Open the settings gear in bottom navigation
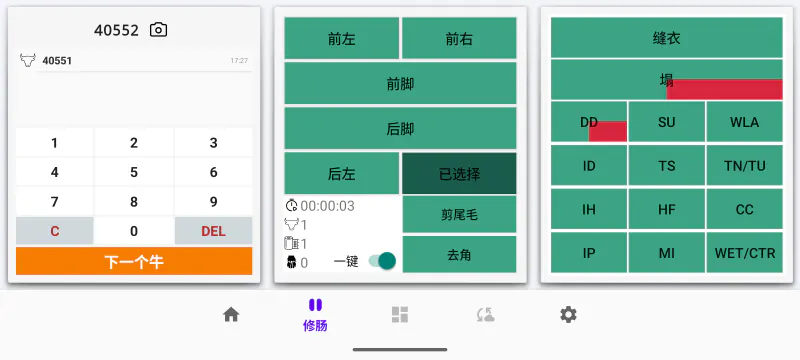The width and height of the screenshot is (800, 360). 568,315
